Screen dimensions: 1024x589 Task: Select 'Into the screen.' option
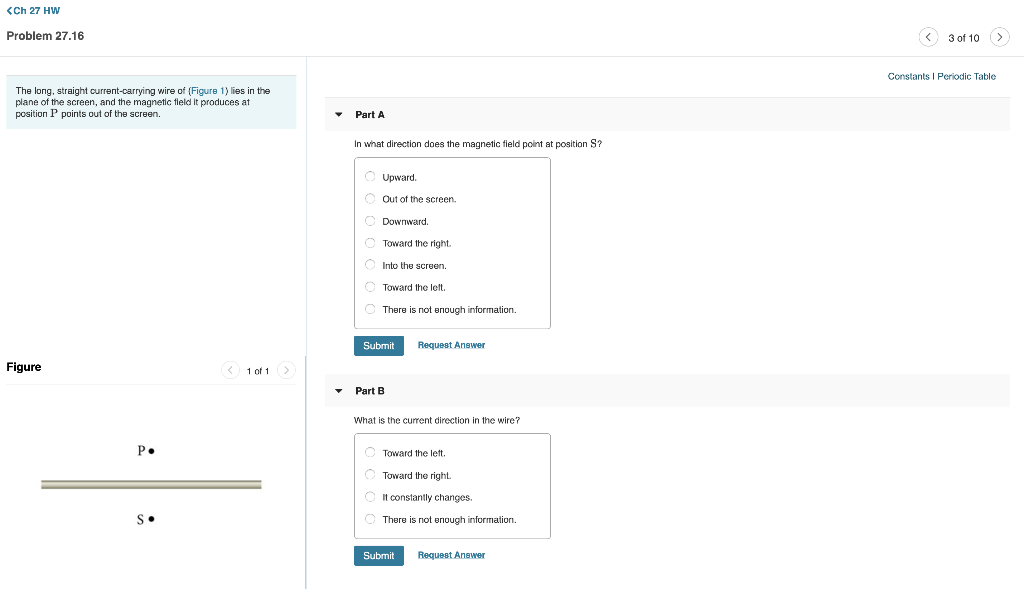[x=370, y=264]
